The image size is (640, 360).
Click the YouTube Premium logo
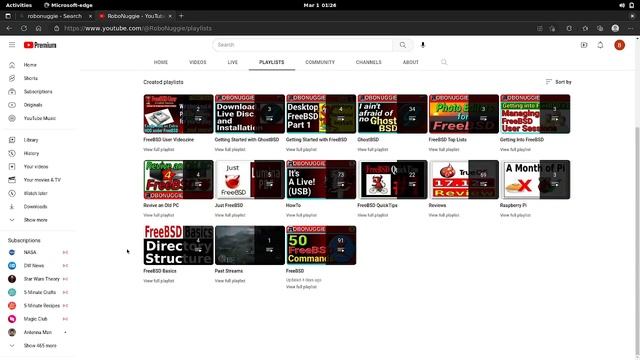40,45
